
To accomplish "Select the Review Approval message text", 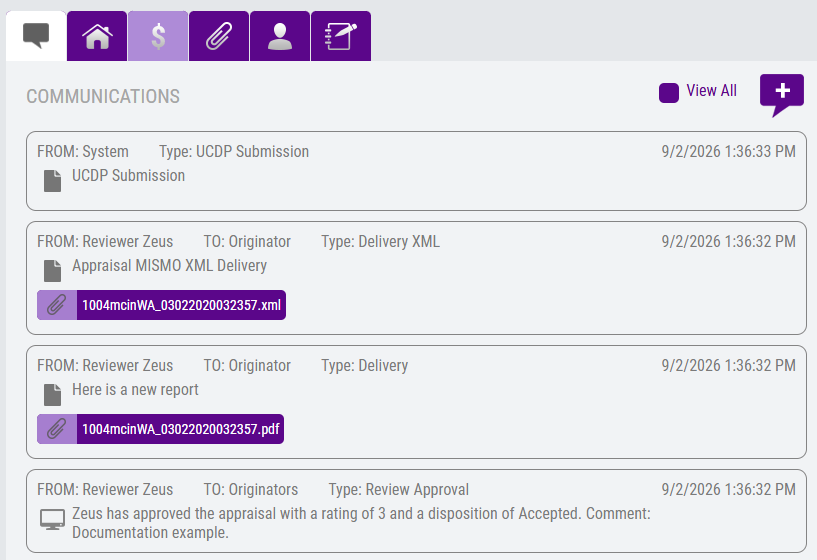I will tap(361, 523).
